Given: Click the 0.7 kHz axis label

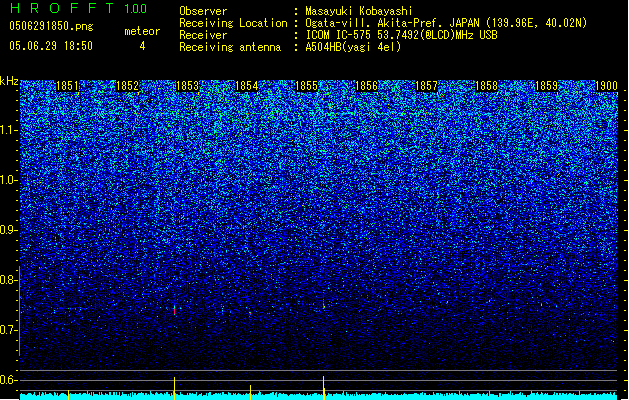Looking at the screenshot, I should (9, 330).
